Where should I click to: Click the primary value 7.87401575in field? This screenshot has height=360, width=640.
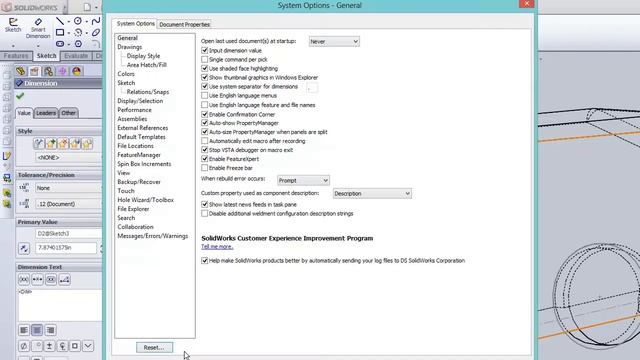(66, 248)
